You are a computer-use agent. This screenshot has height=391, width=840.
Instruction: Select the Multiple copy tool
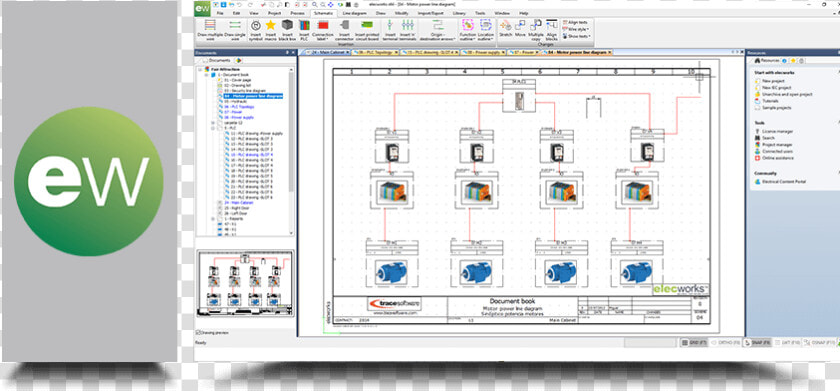click(x=536, y=30)
